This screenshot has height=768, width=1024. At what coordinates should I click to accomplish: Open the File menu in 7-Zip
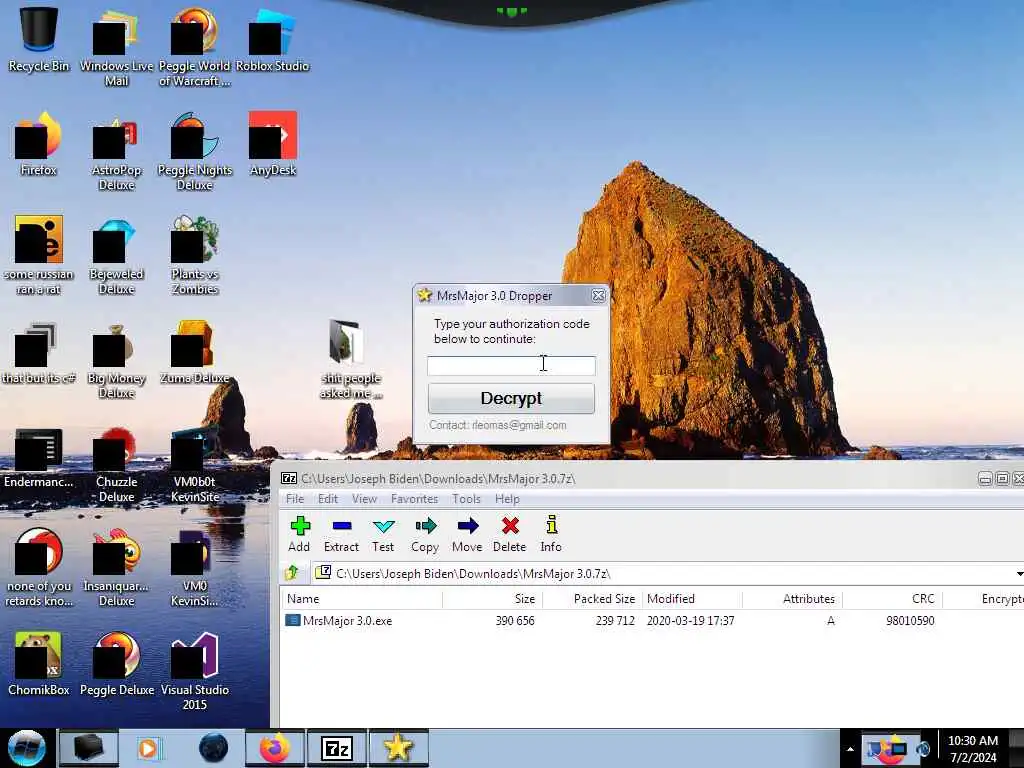pos(295,499)
